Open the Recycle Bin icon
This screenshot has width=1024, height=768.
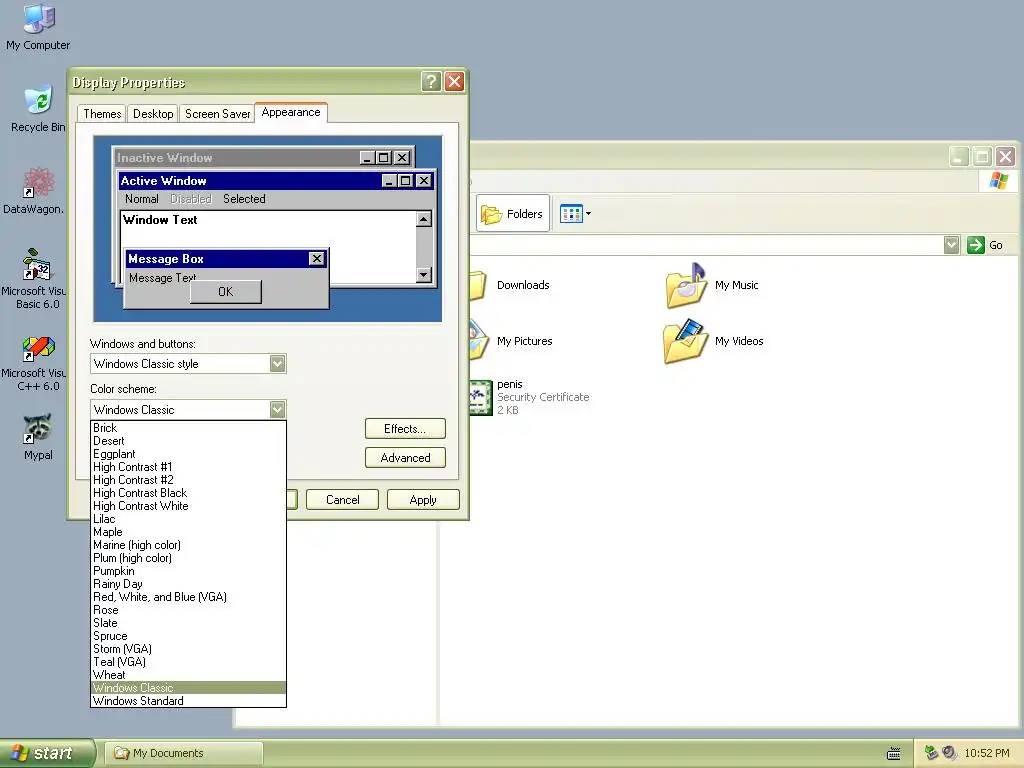38,108
